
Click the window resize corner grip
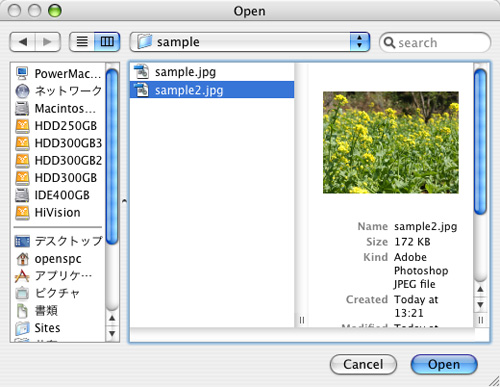click(494, 381)
